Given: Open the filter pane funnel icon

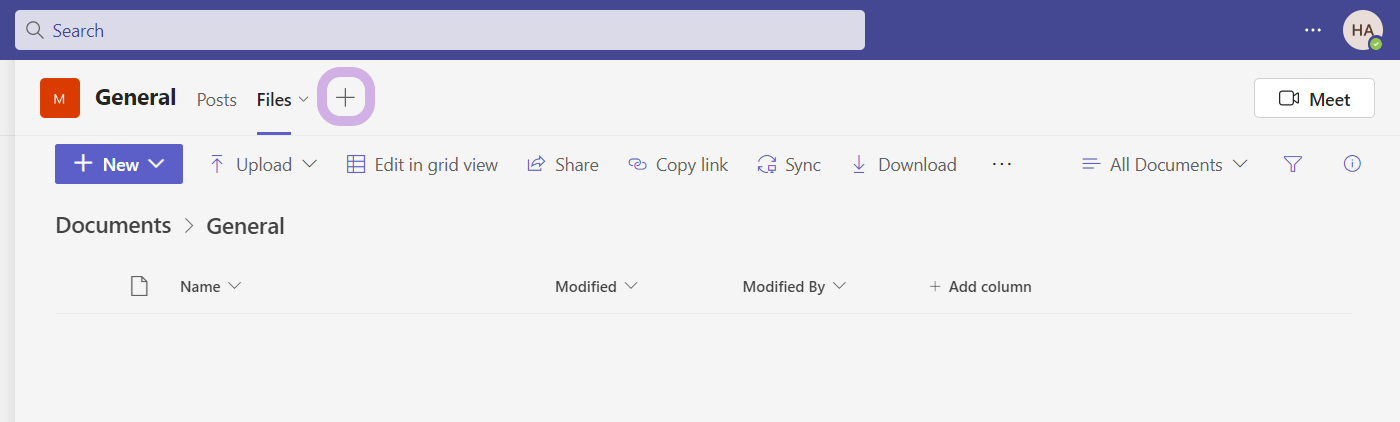Looking at the screenshot, I should (1292, 164).
